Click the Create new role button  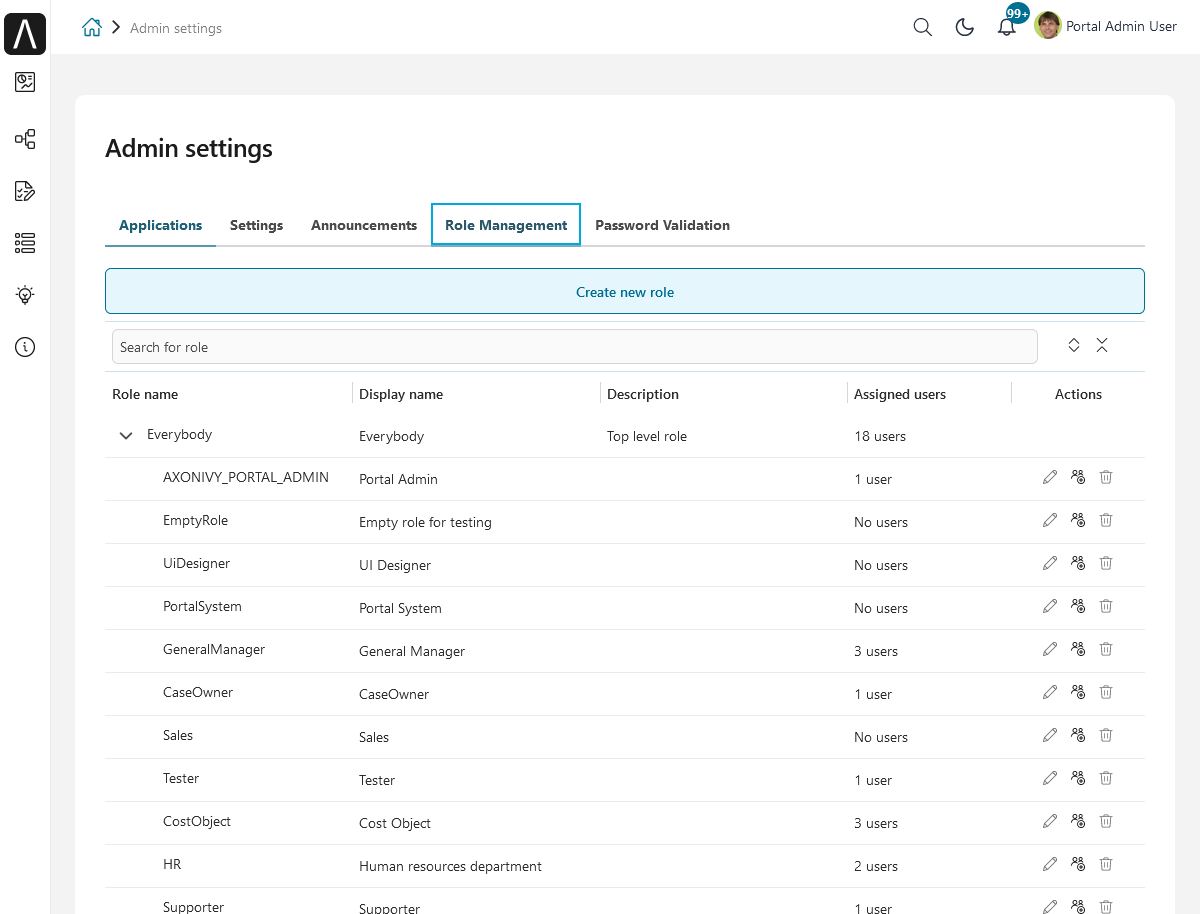(x=625, y=291)
